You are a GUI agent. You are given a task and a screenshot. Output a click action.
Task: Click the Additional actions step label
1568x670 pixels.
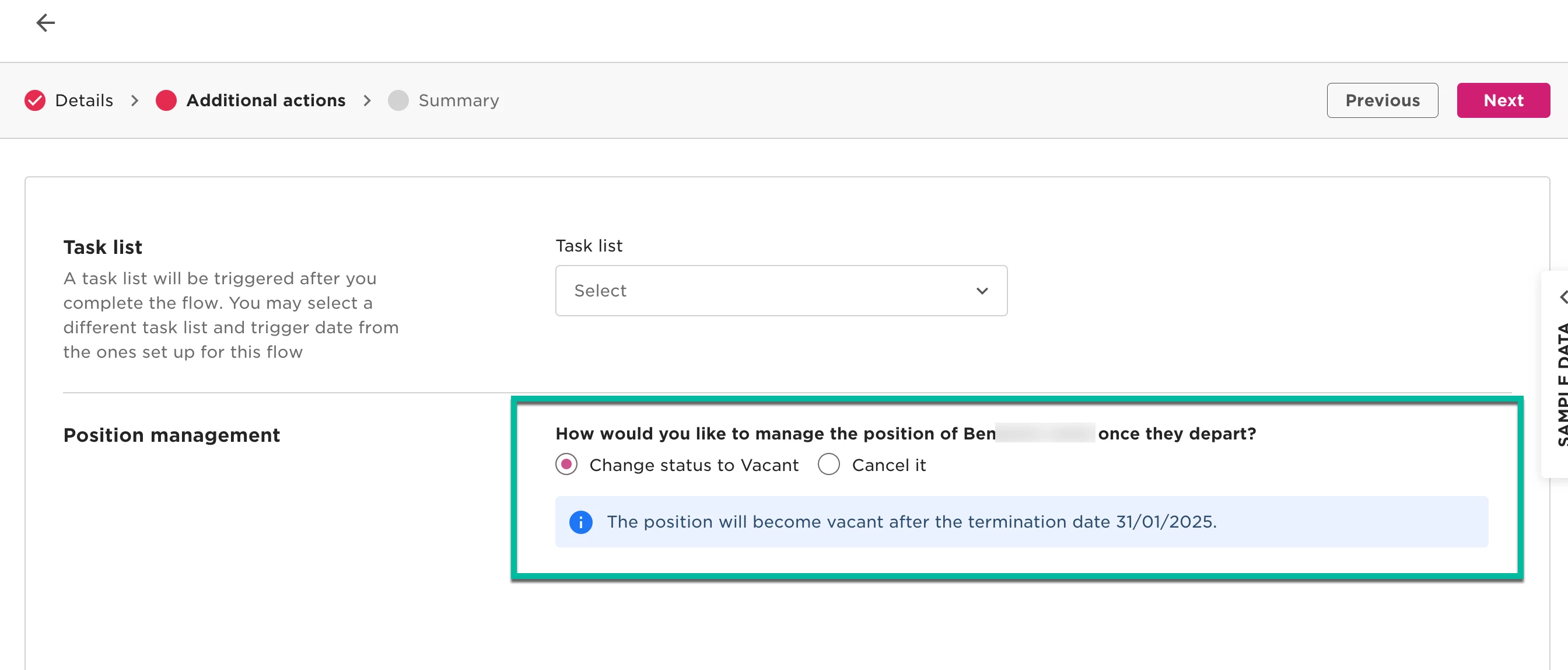pyautogui.click(x=266, y=100)
